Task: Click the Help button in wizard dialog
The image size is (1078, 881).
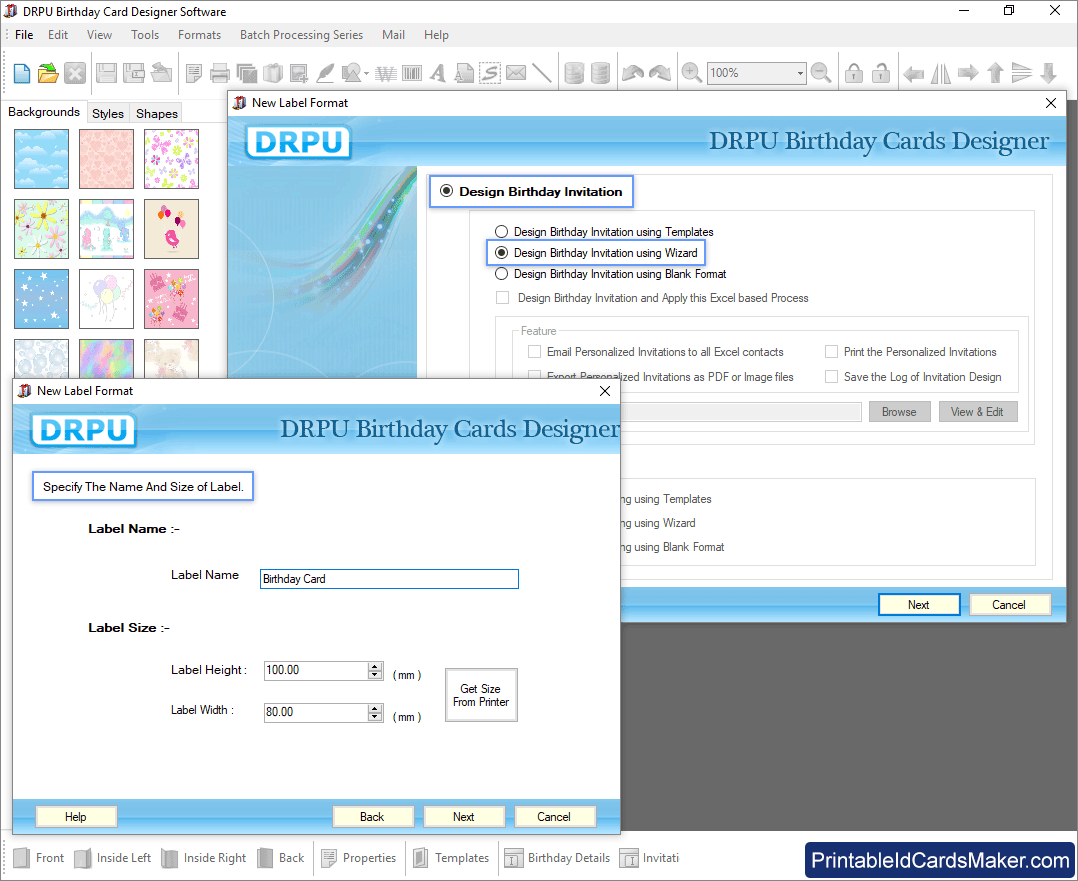Action: coord(76,816)
